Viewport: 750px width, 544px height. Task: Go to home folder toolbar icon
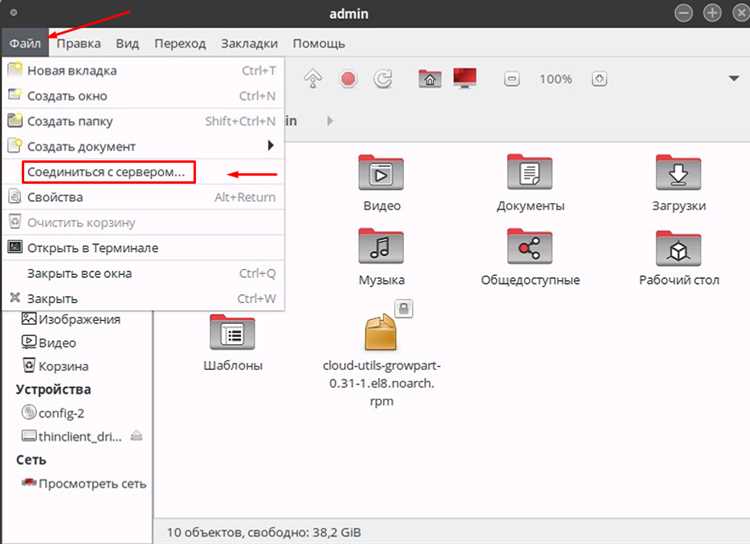pyautogui.click(x=430, y=78)
